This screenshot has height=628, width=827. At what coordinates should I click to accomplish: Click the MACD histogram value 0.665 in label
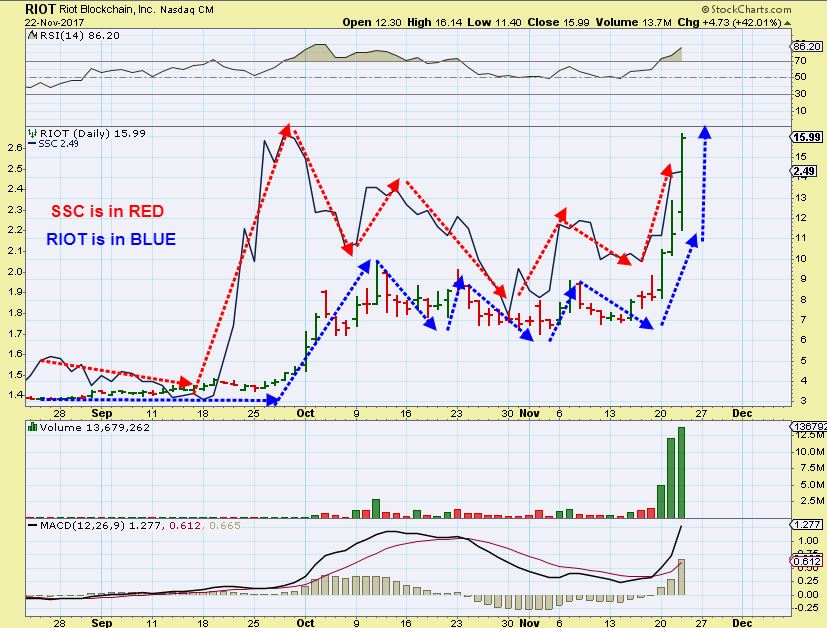225,525
